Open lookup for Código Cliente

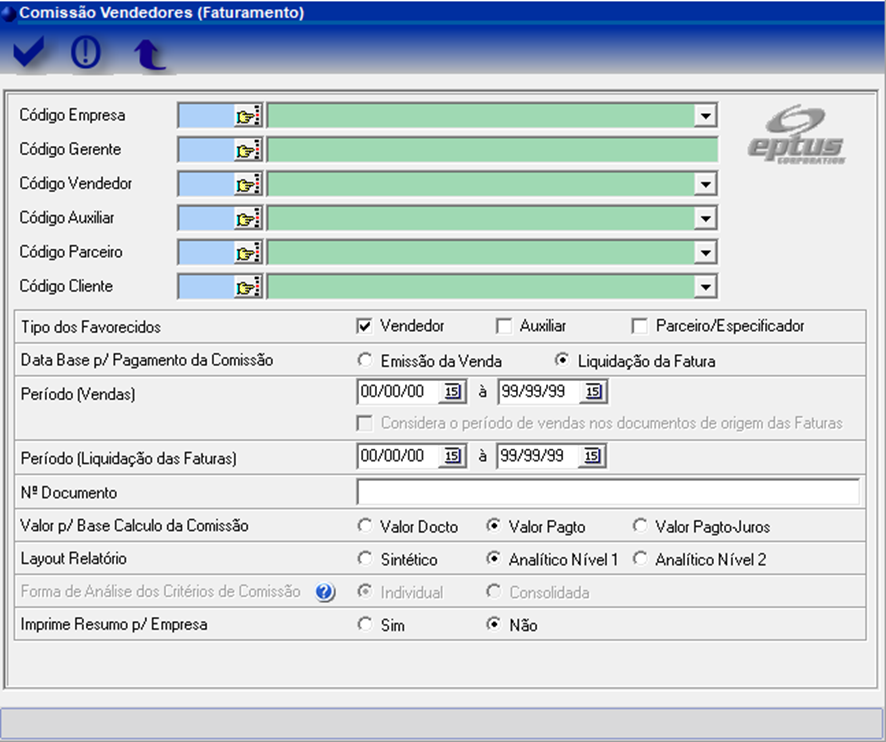click(x=247, y=287)
